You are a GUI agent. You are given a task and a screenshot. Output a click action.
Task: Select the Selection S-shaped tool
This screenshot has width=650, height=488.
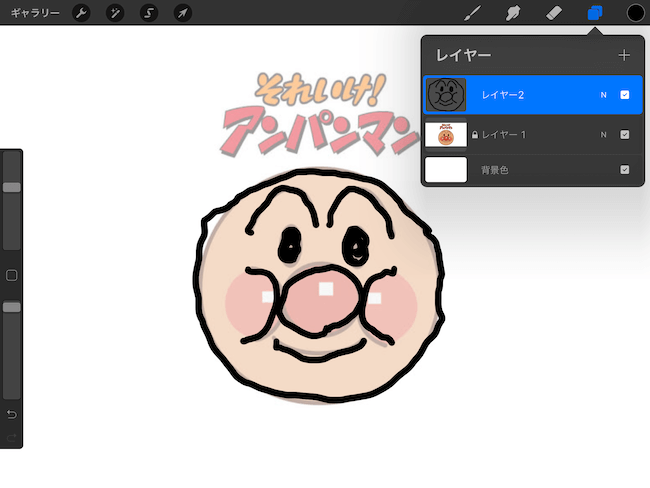coord(149,13)
